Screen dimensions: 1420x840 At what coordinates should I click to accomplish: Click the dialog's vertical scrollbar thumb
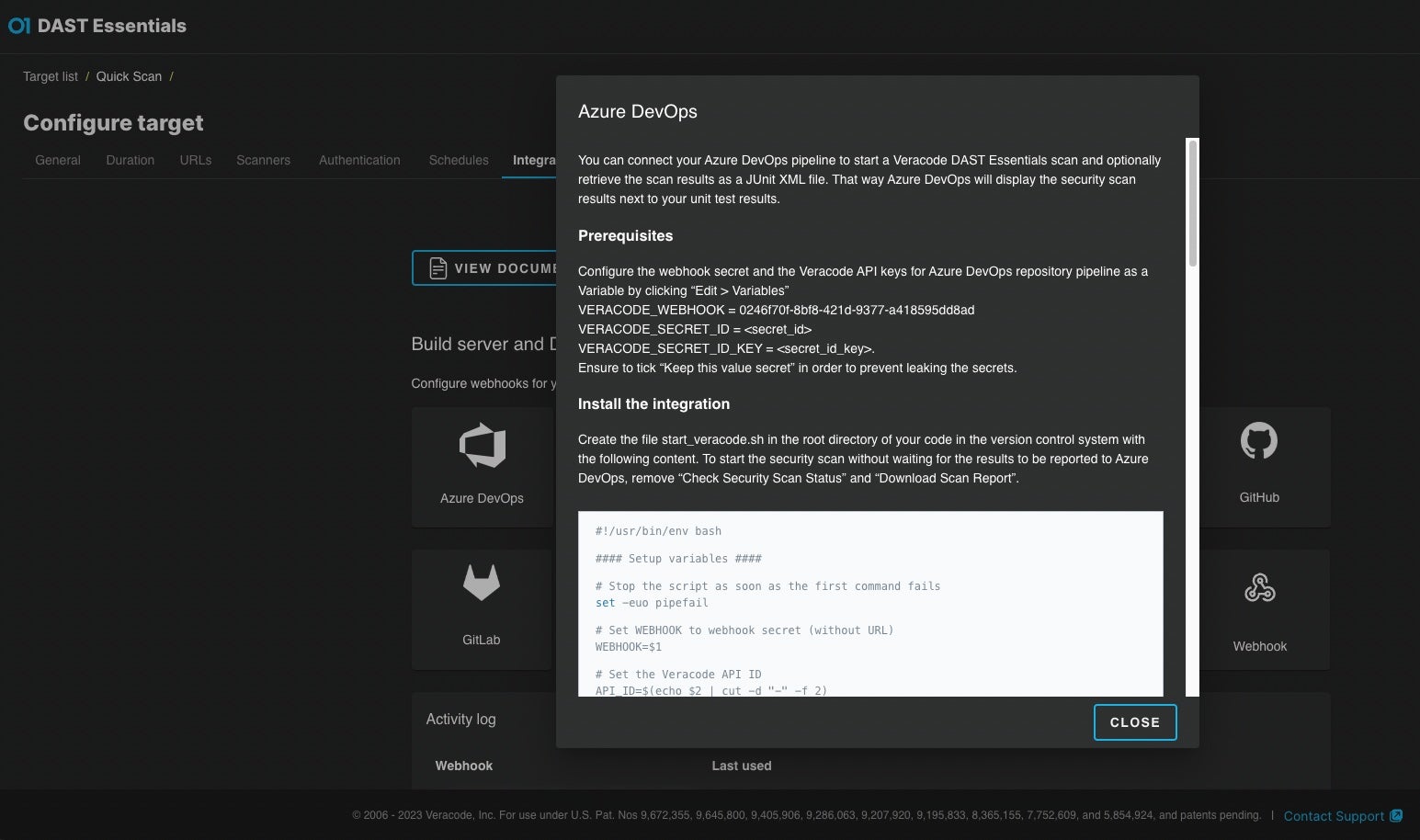coord(1193,203)
